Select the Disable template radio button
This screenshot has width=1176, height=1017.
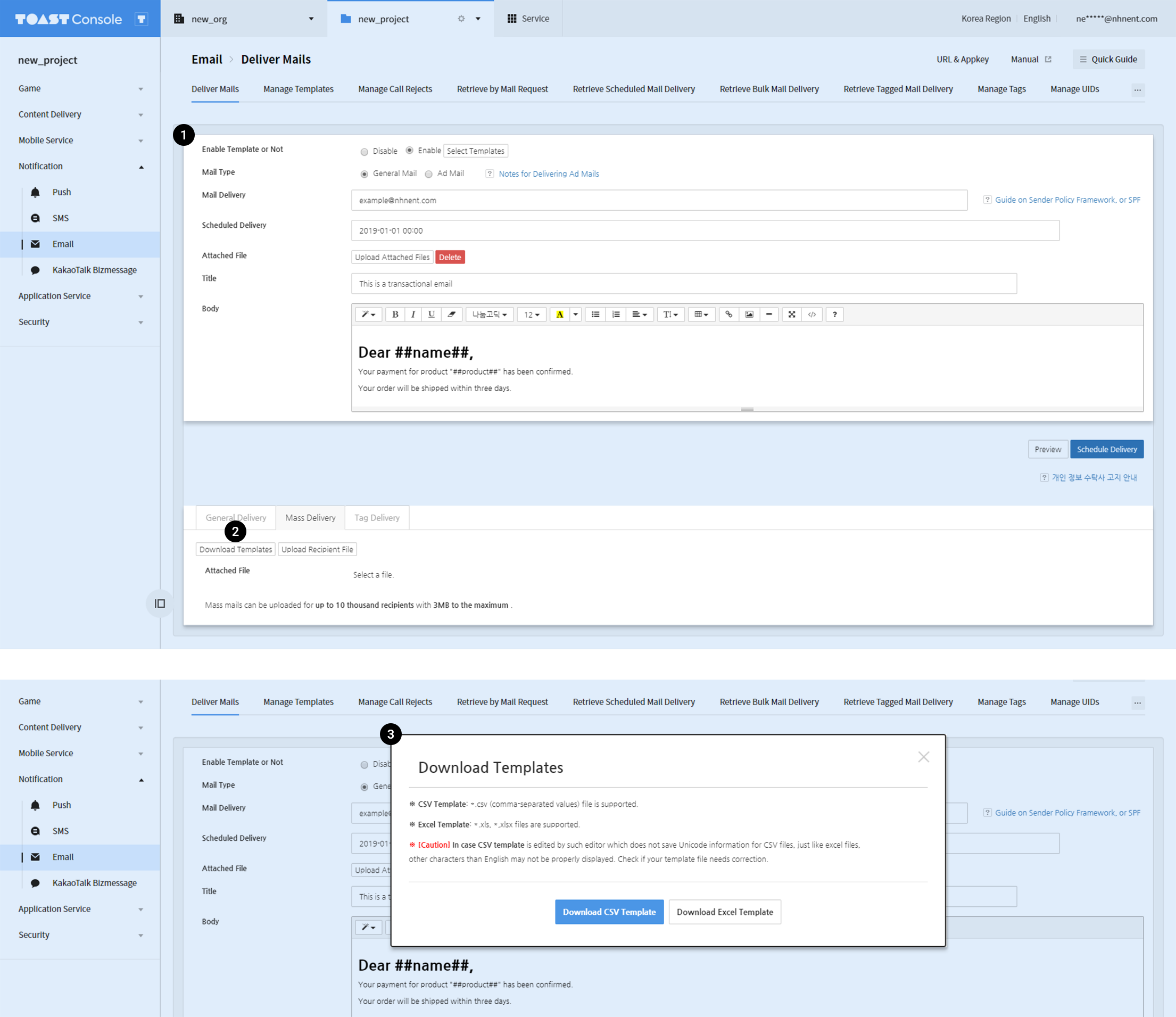(365, 152)
